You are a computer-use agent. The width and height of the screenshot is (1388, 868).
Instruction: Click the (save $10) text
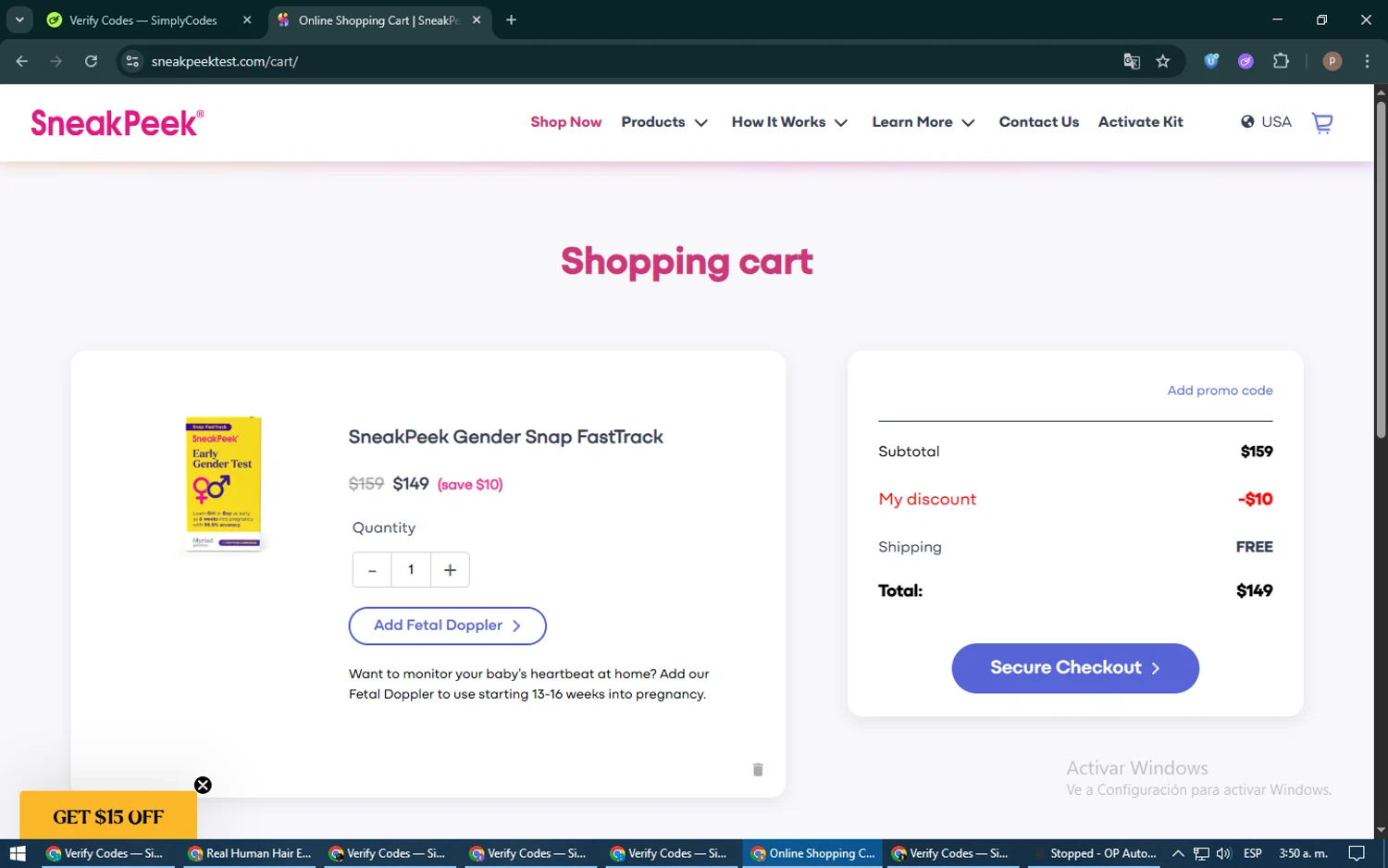(470, 484)
